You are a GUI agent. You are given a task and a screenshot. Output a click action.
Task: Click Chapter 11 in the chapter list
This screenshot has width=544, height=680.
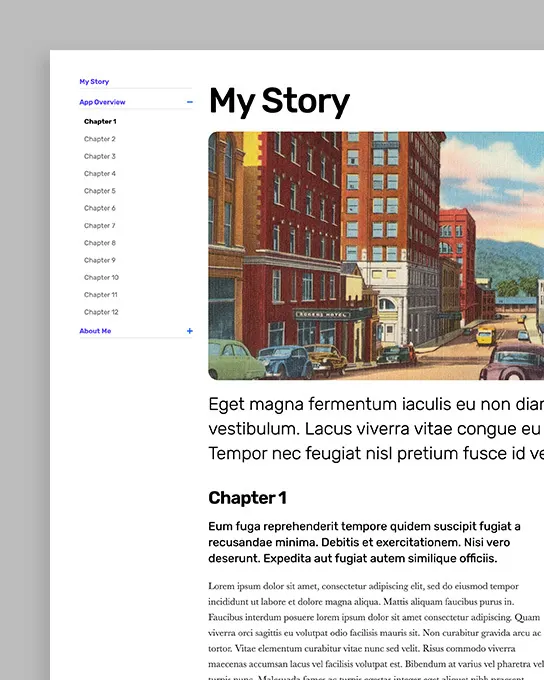pos(101,295)
